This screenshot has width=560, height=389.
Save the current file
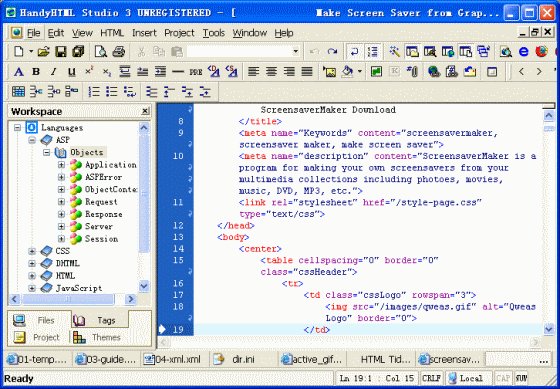click(61, 52)
